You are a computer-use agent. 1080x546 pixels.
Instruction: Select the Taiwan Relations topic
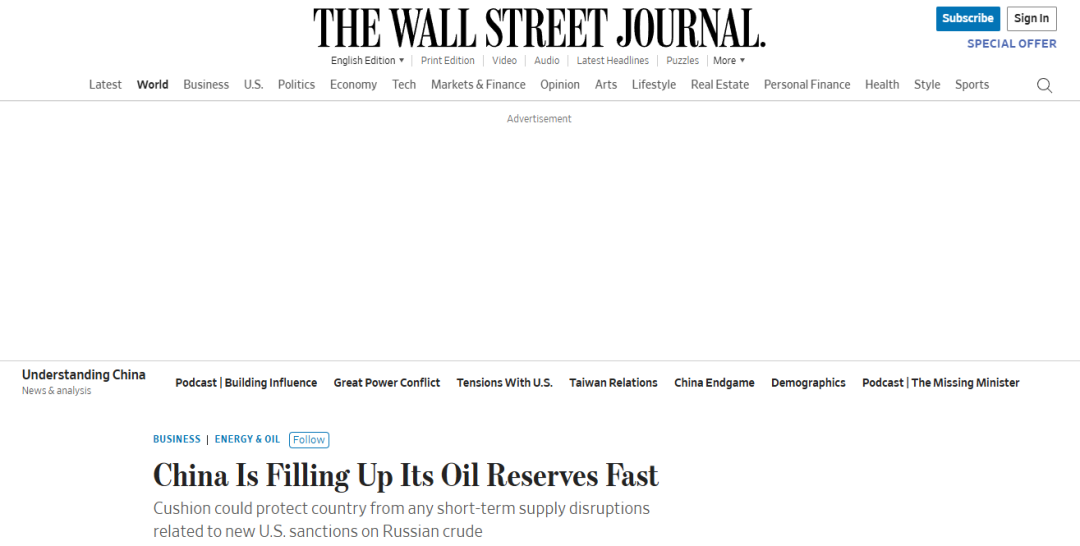click(613, 383)
